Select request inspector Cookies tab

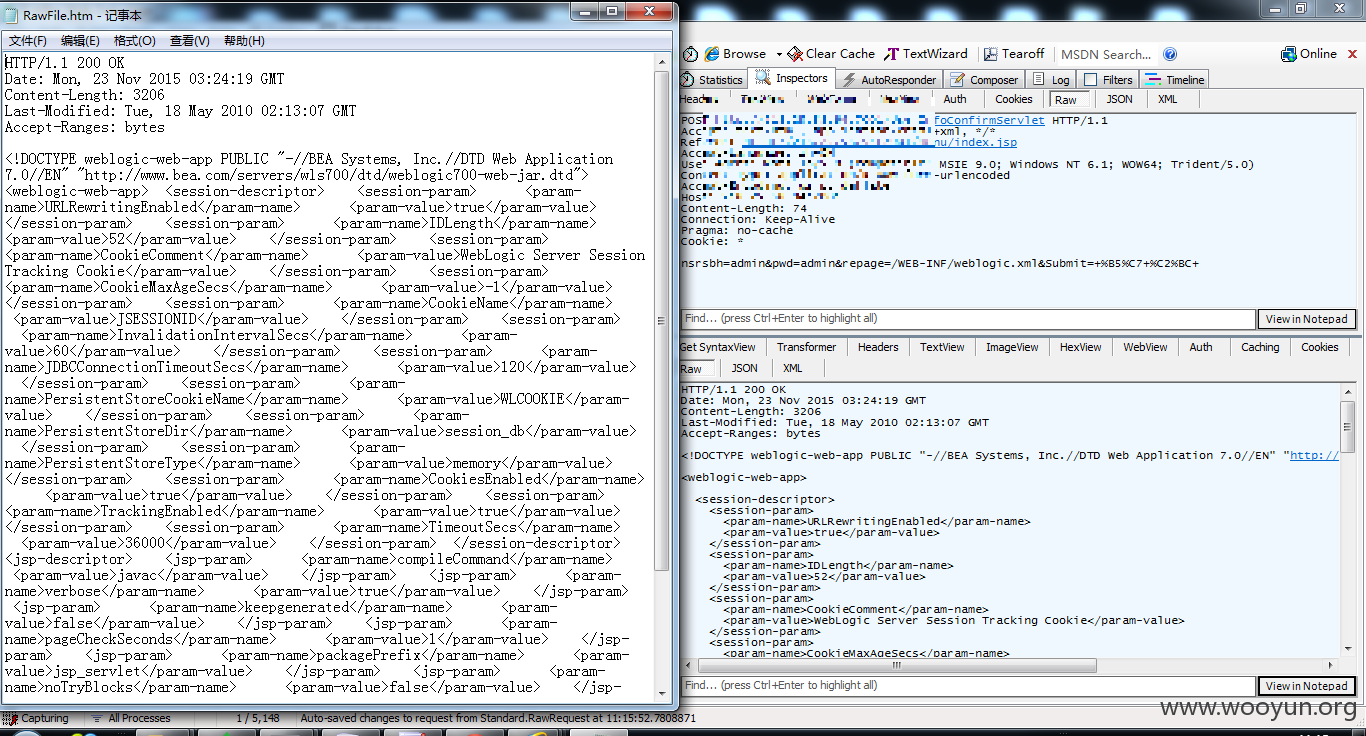[x=1013, y=99]
